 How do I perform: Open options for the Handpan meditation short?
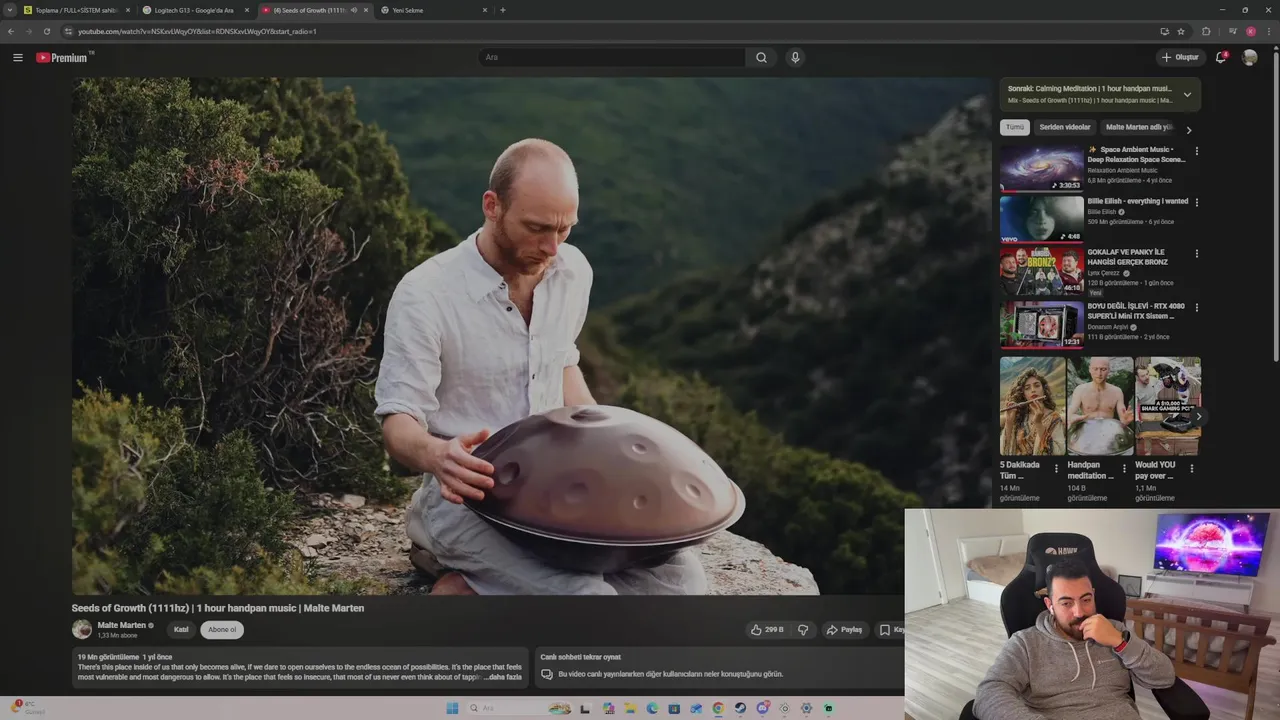(x=1123, y=468)
